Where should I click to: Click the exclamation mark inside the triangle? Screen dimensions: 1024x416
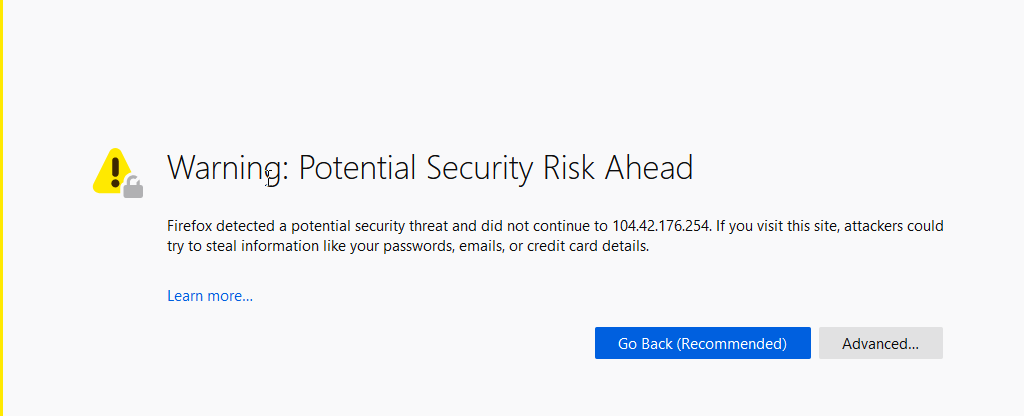coord(116,171)
